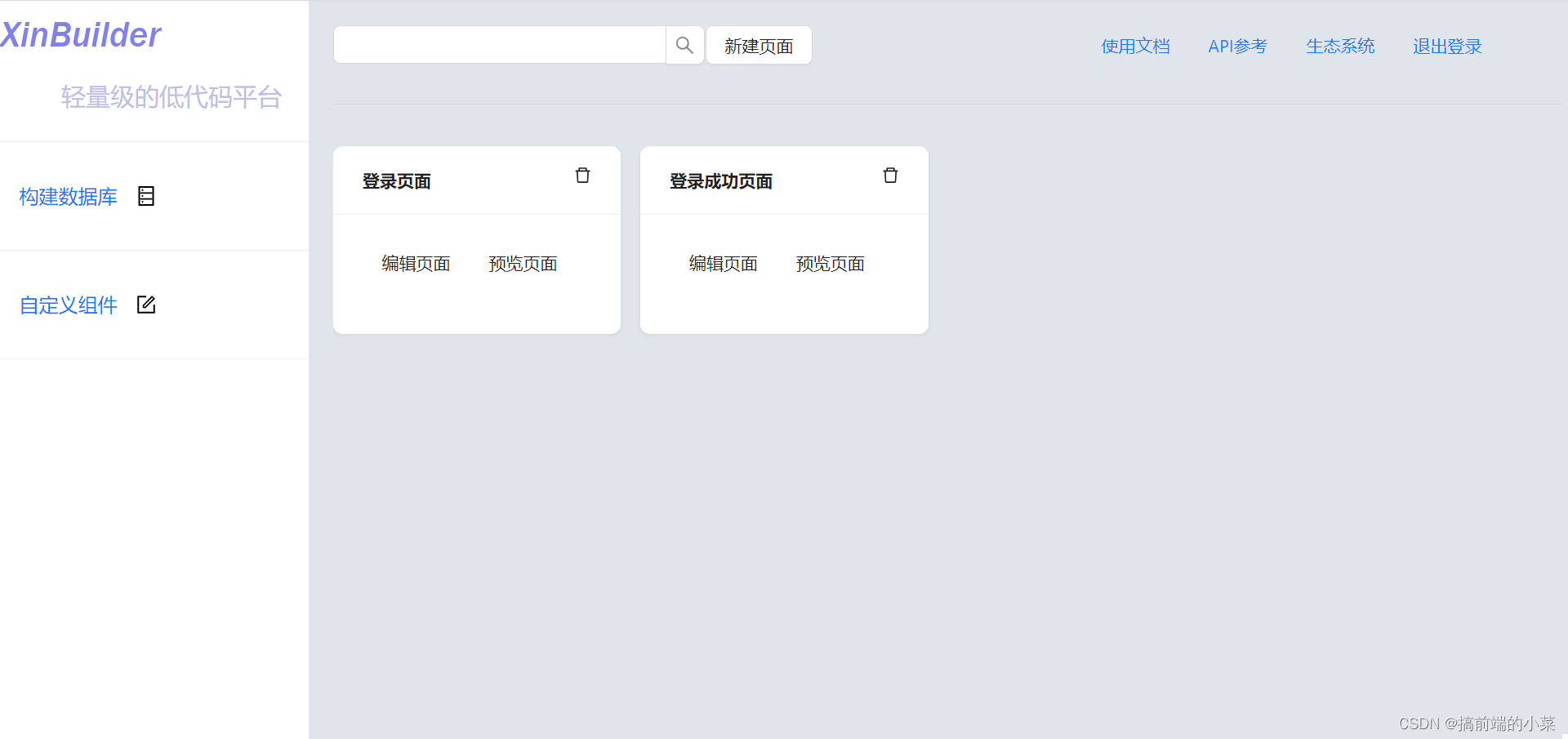Select 构建数据库 in the sidebar

tap(68, 197)
